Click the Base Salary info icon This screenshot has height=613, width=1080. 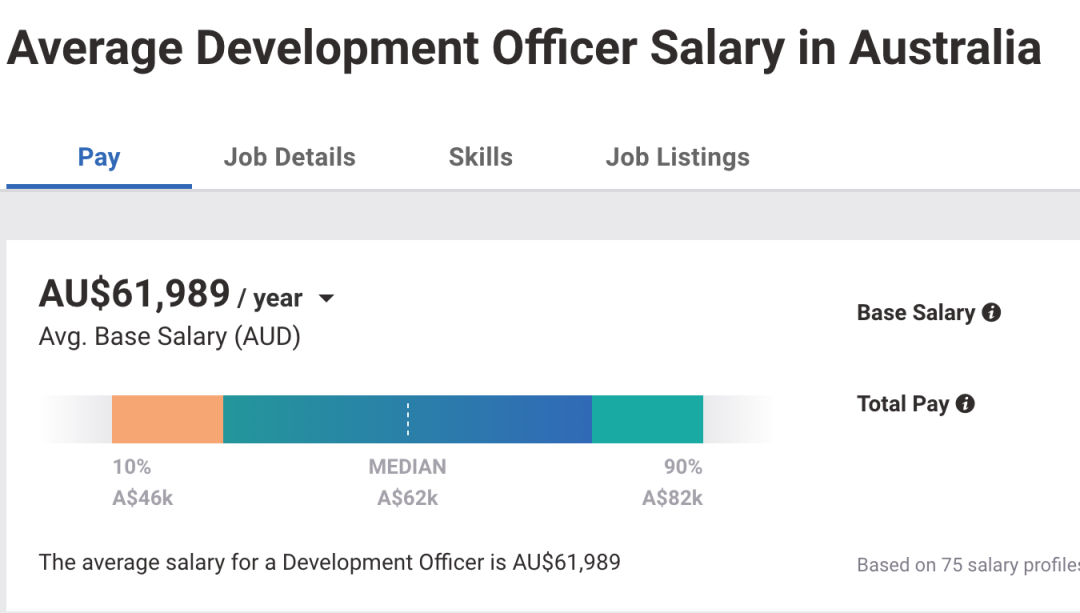tap(991, 313)
